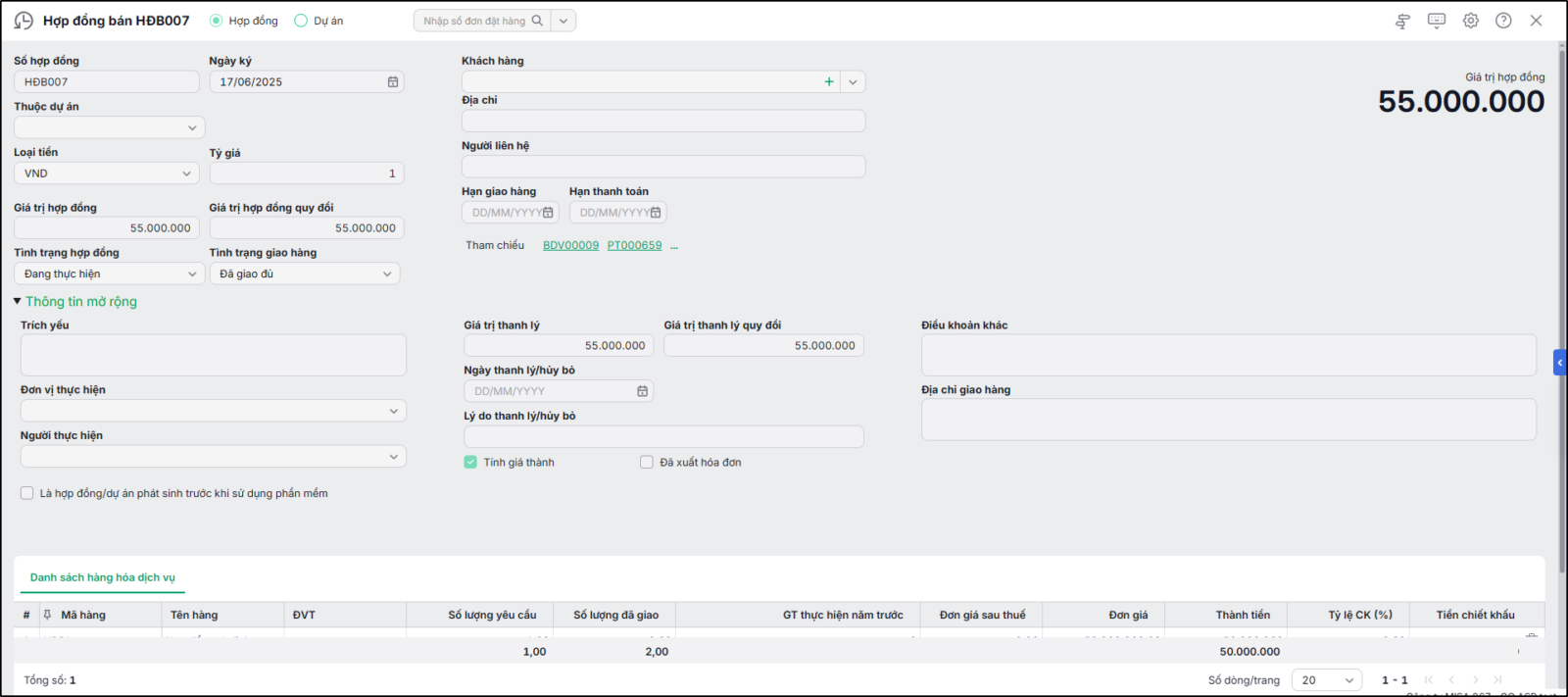
Task: Click the Người liên hệ input field
Action: click(663, 167)
